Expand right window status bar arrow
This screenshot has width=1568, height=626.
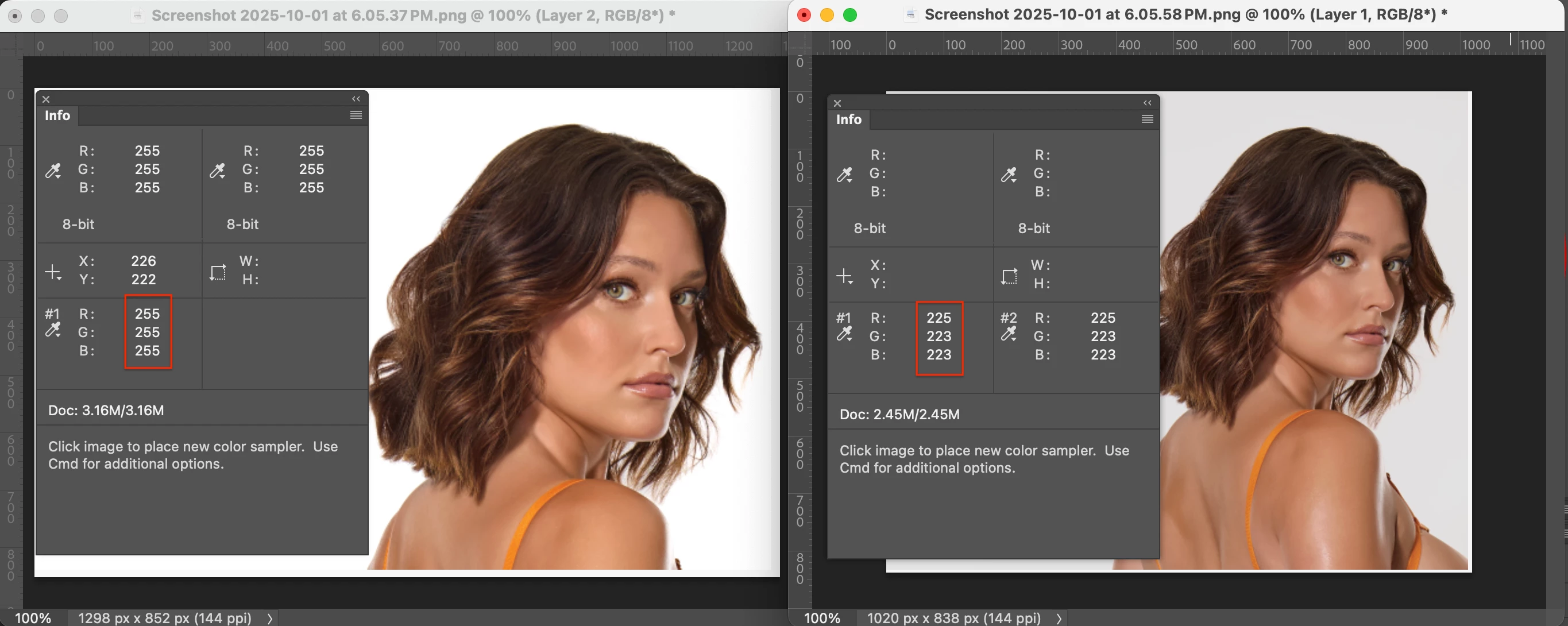(1060, 619)
